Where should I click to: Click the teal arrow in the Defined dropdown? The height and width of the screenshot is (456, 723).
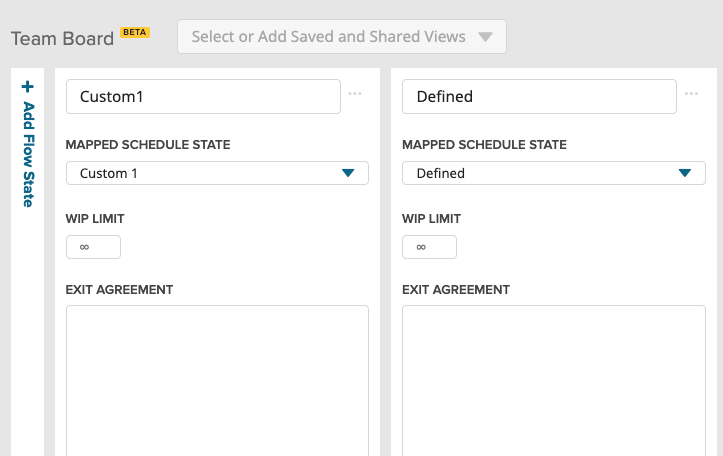(684, 173)
